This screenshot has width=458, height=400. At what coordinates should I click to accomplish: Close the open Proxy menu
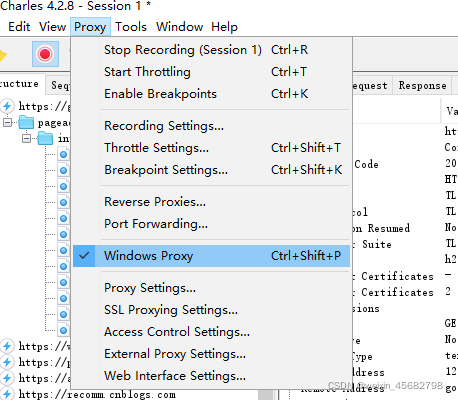90,27
